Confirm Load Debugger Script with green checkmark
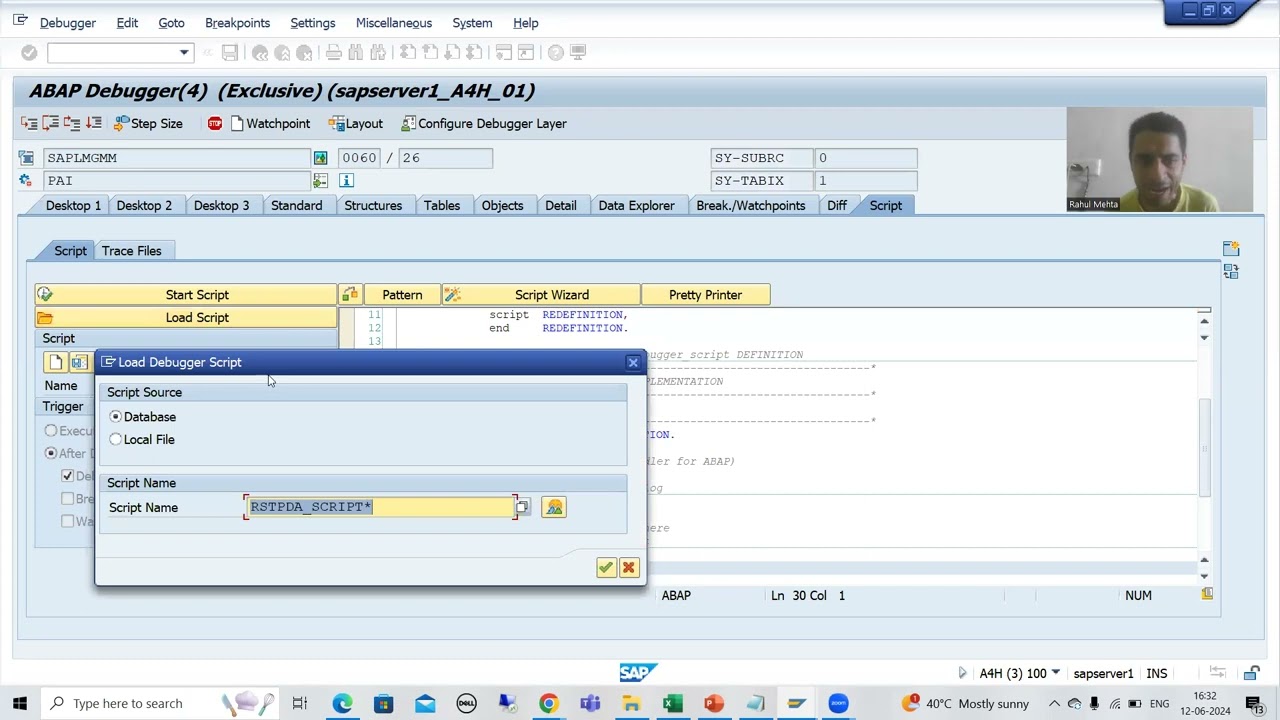 point(606,568)
